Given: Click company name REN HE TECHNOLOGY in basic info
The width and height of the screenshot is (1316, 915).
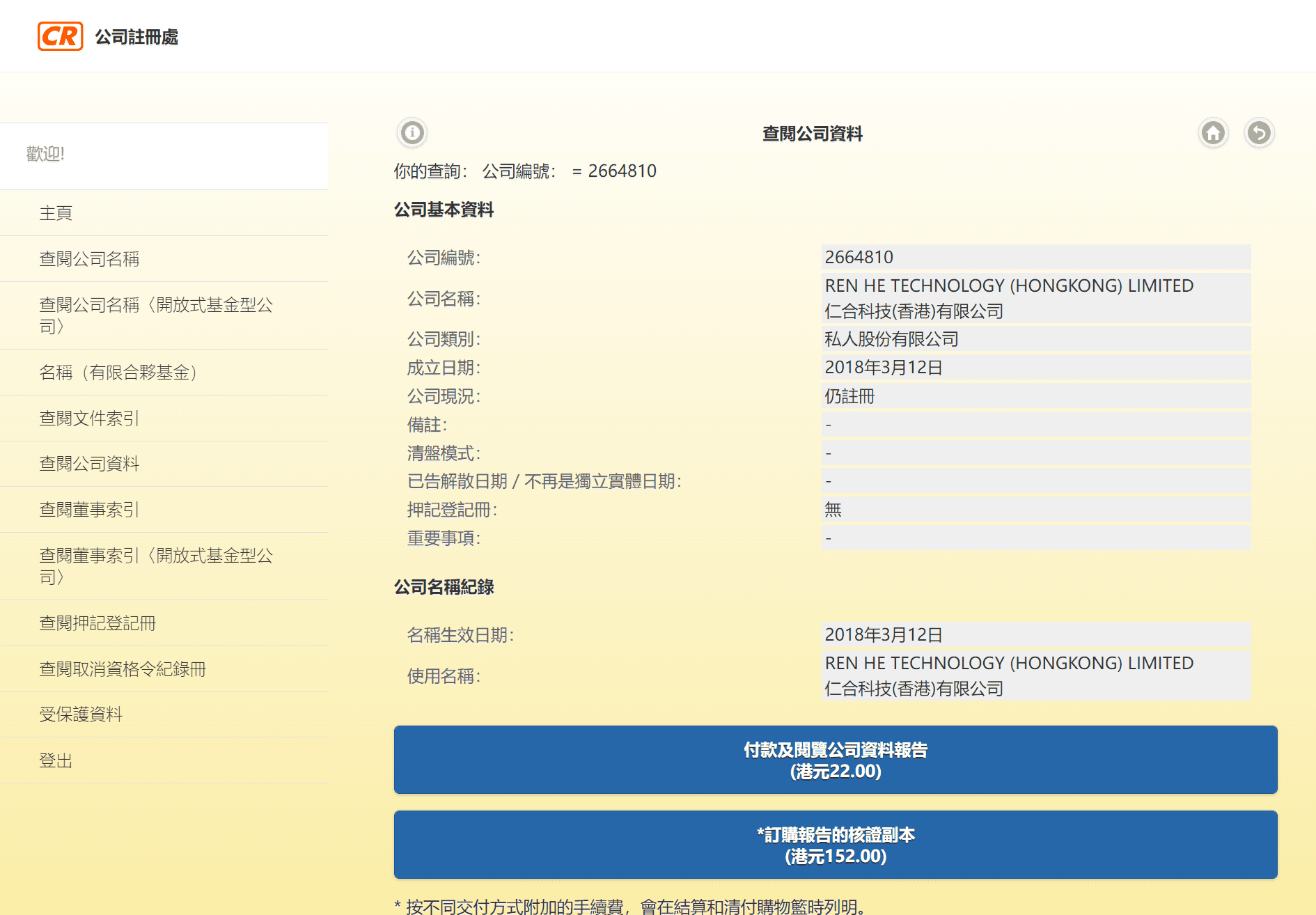Looking at the screenshot, I should 1009,286.
